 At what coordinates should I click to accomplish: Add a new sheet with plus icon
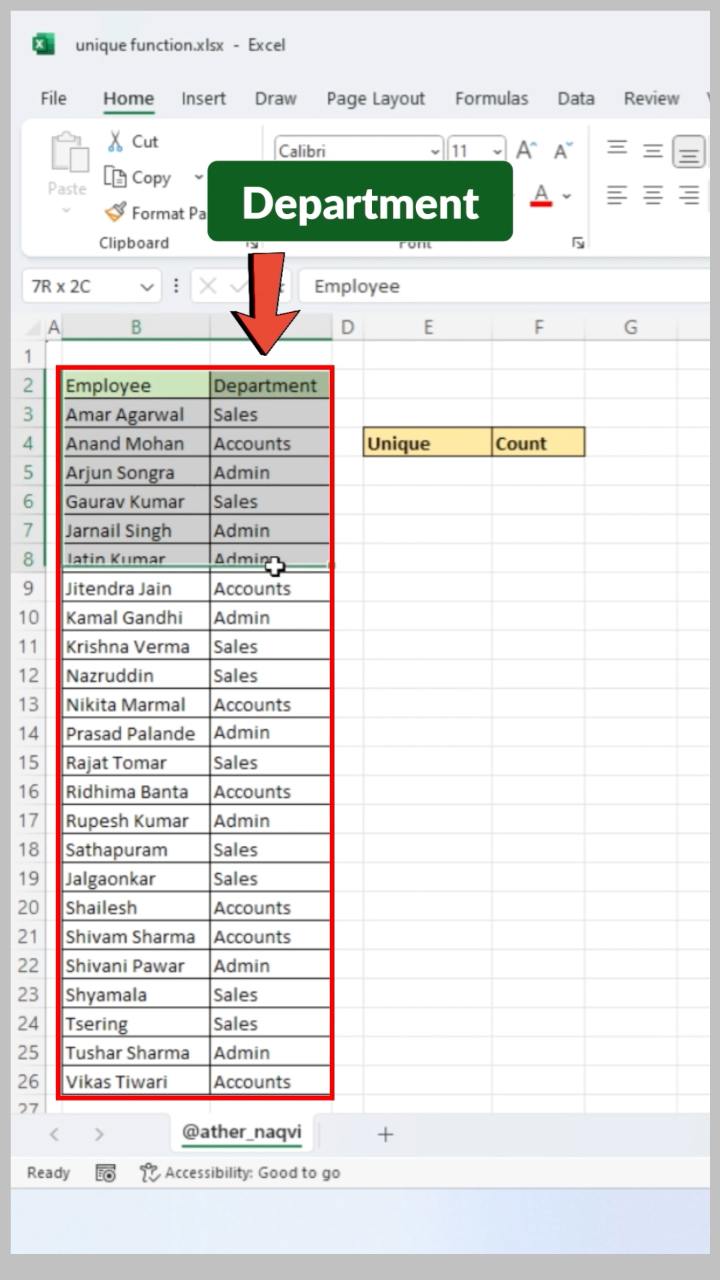tap(385, 1134)
